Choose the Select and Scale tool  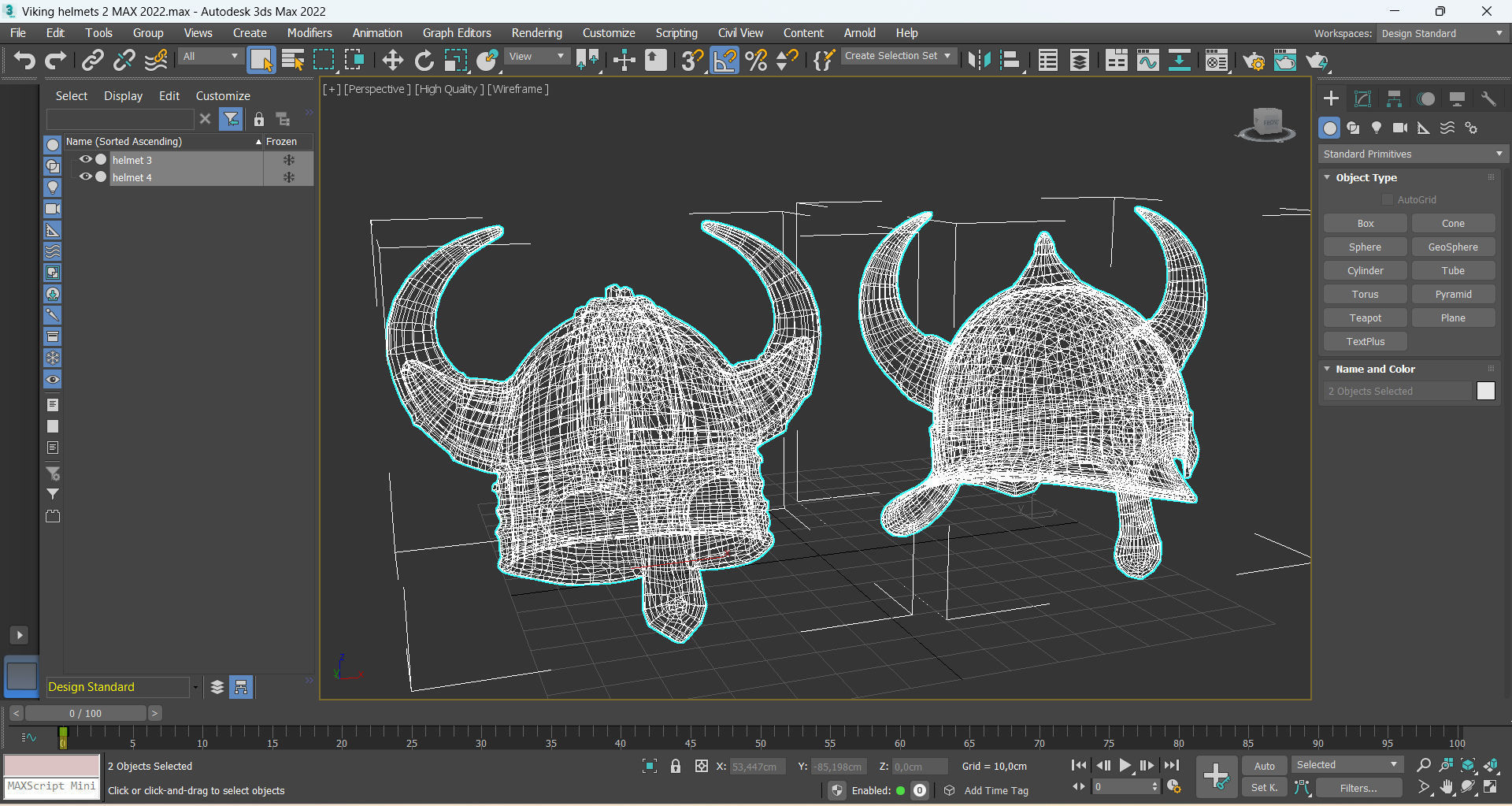tap(455, 61)
